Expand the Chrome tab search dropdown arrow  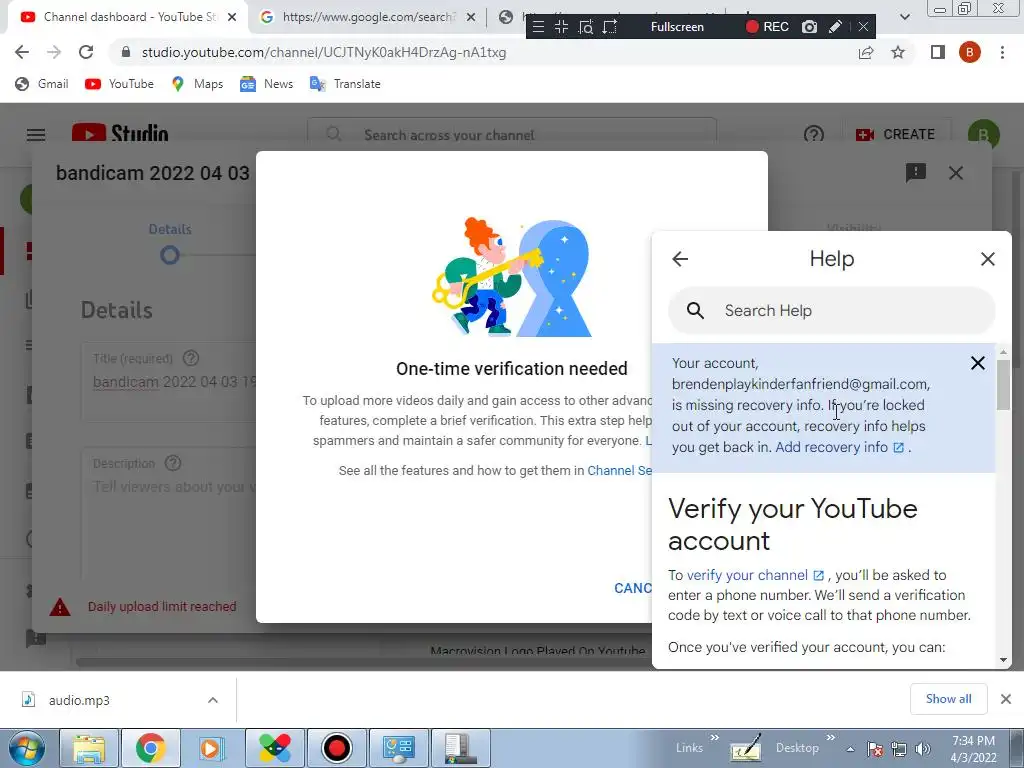[904, 17]
